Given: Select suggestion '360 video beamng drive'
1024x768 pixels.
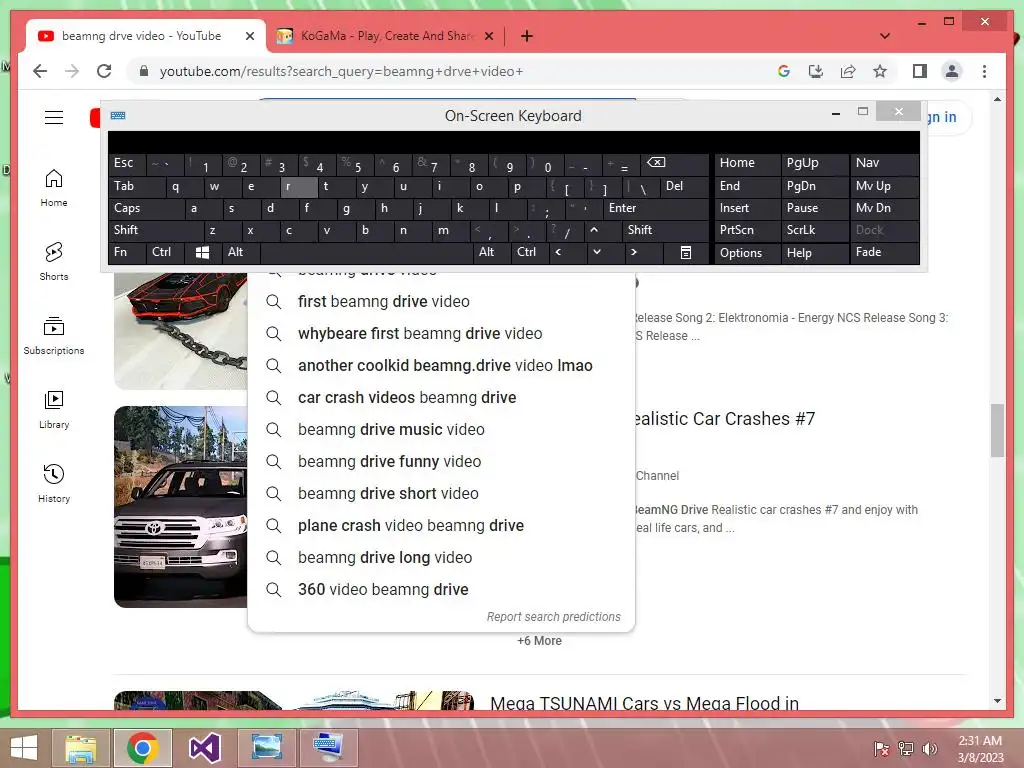Looking at the screenshot, I should 441,590.
